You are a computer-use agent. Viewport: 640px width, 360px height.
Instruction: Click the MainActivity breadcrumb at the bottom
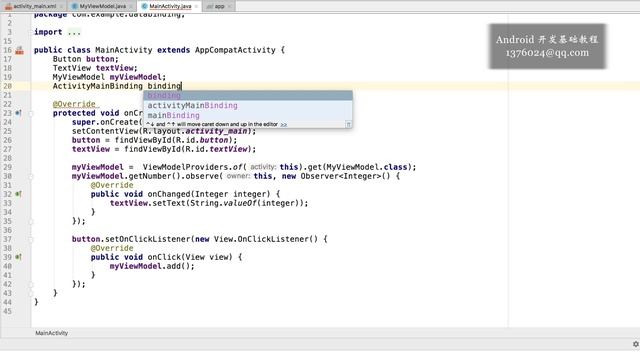tap(51, 333)
